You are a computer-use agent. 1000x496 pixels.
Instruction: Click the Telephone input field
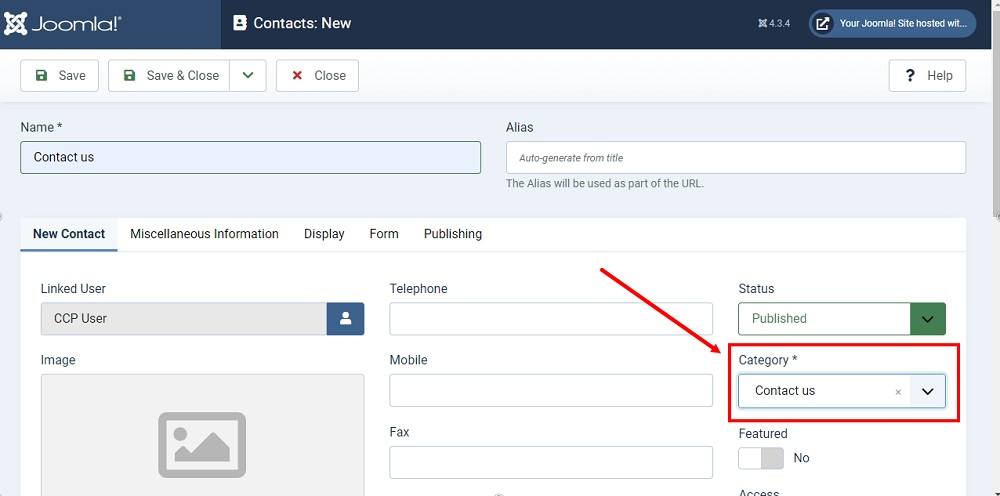pyautogui.click(x=551, y=318)
